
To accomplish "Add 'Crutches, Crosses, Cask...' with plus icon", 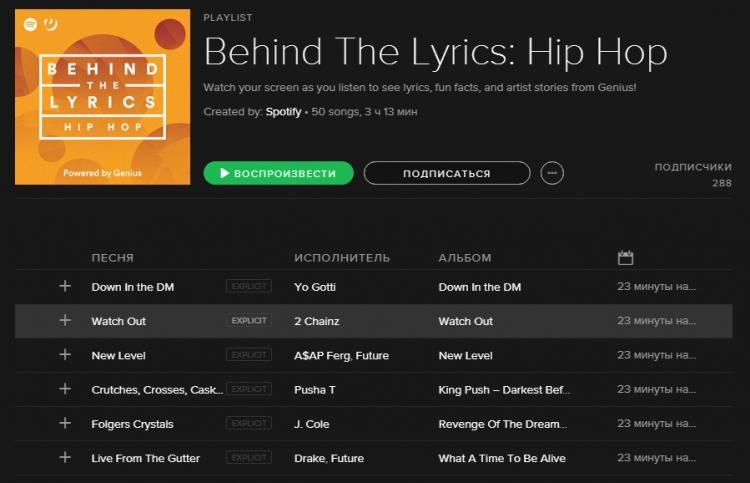I will click(x=65, y=389).
